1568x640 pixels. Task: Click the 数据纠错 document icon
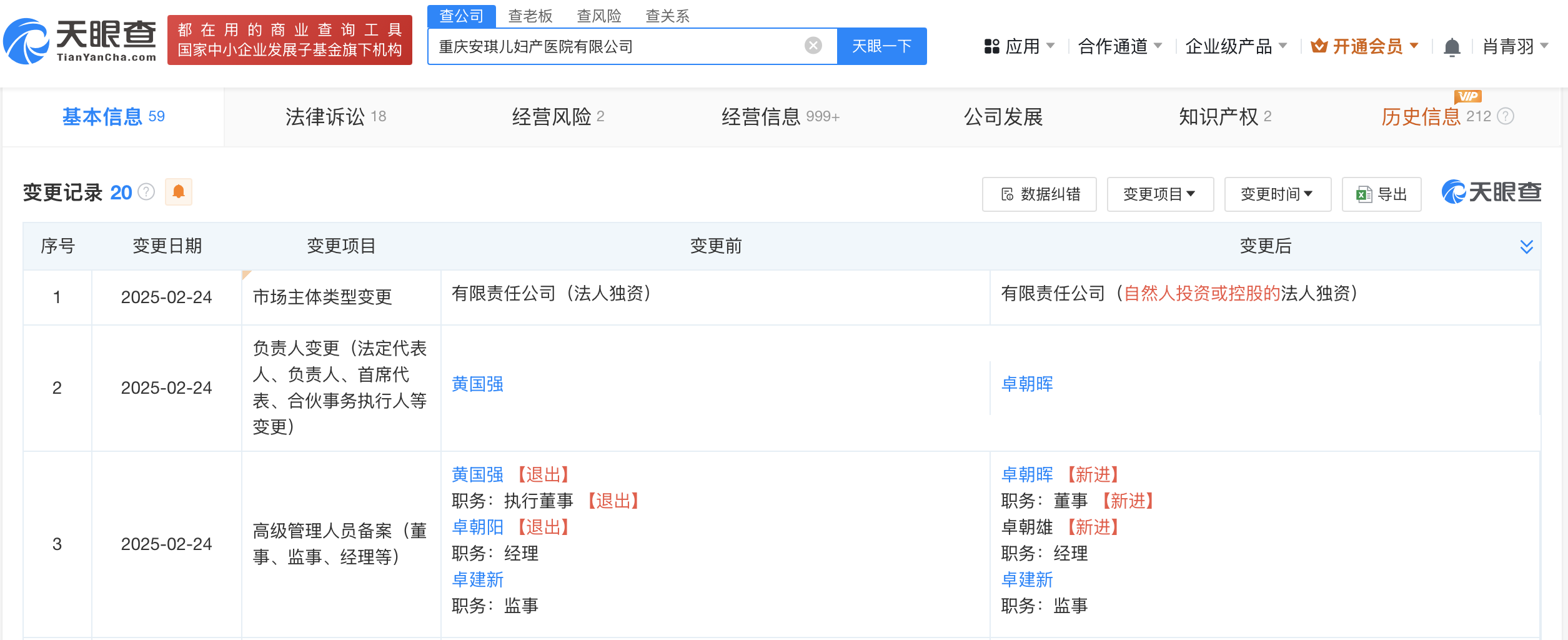1007,194
